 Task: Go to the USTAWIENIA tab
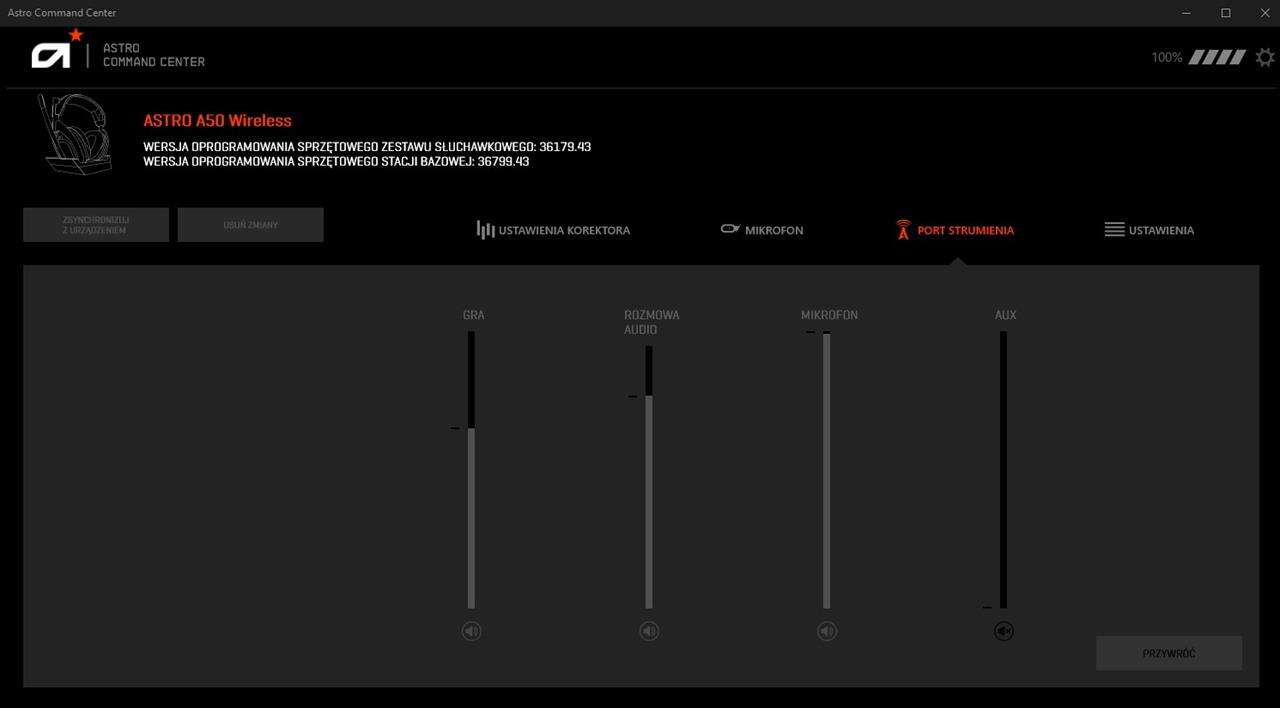coord(1149,230)
